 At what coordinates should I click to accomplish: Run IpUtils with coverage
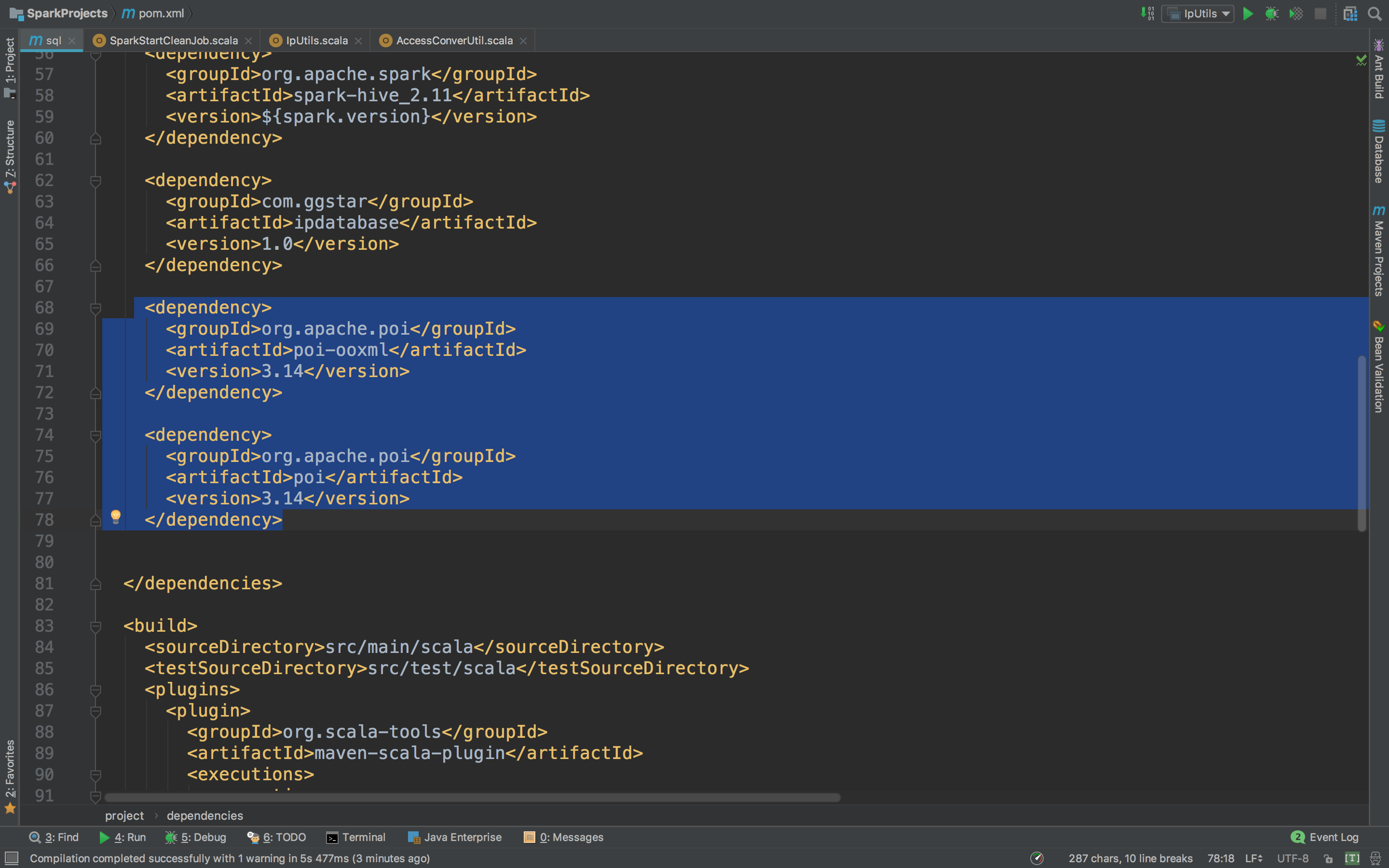[1296, 14]
